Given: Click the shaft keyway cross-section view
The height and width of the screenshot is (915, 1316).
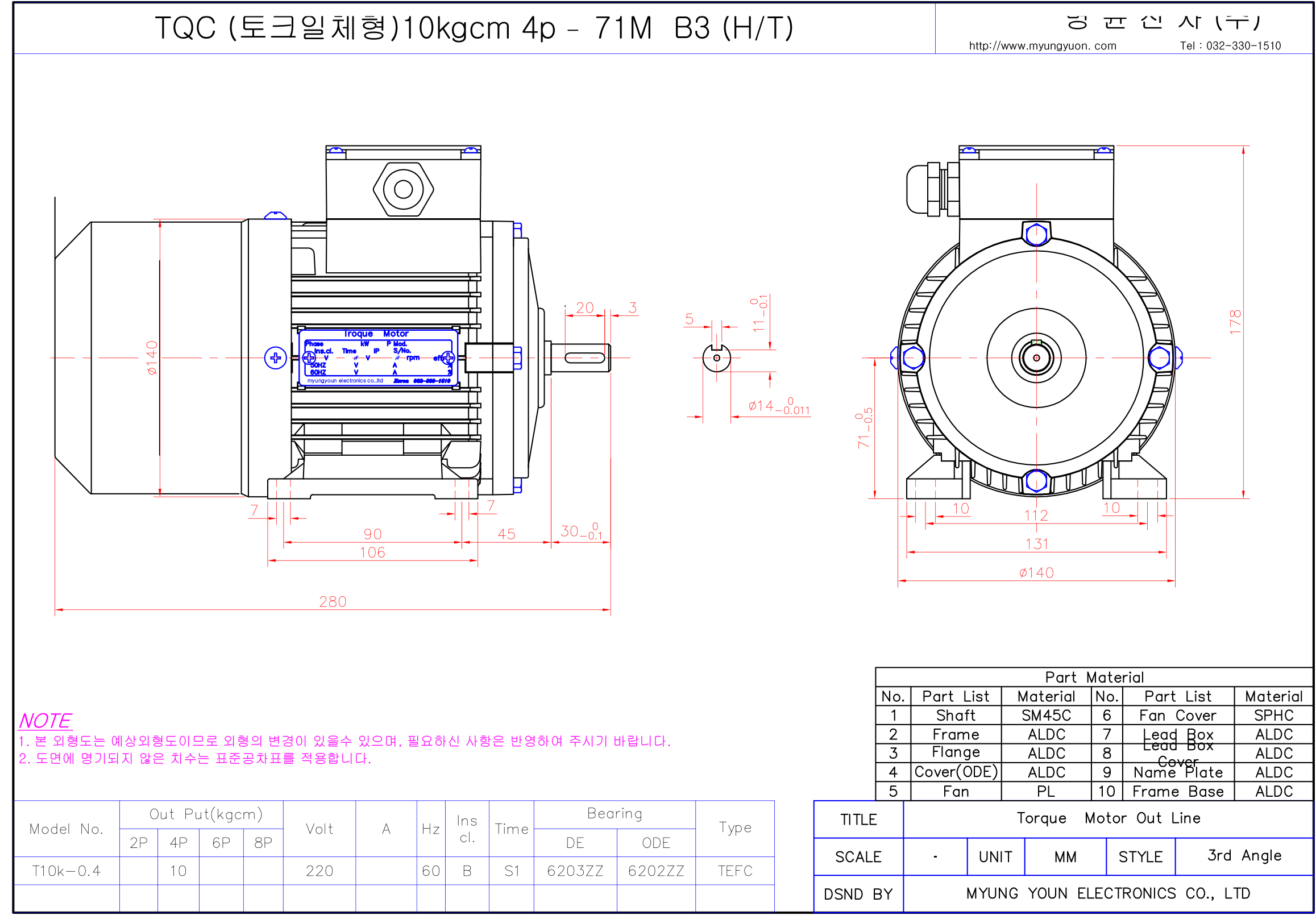Looking at the screenshot, I should 716,357.
